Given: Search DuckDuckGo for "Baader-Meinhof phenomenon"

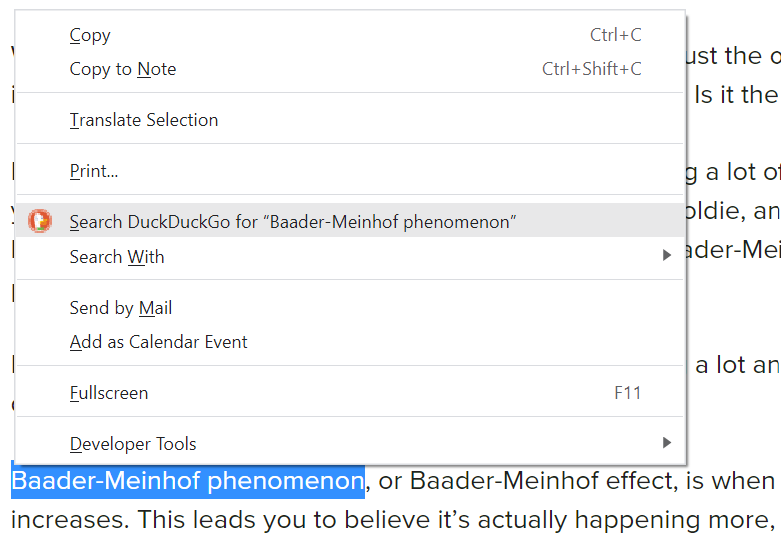Looking at the screenshot, I should pos(350,221).
